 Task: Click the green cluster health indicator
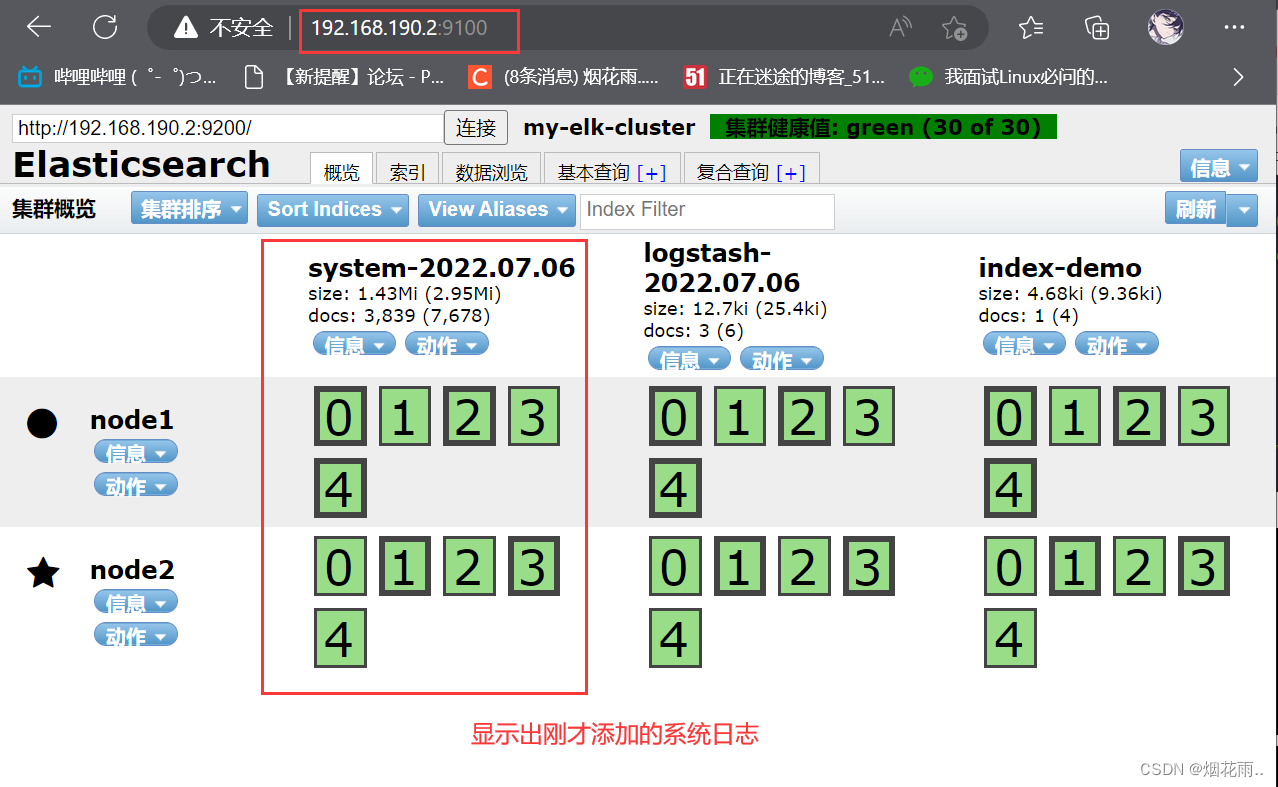click(883, 127)
